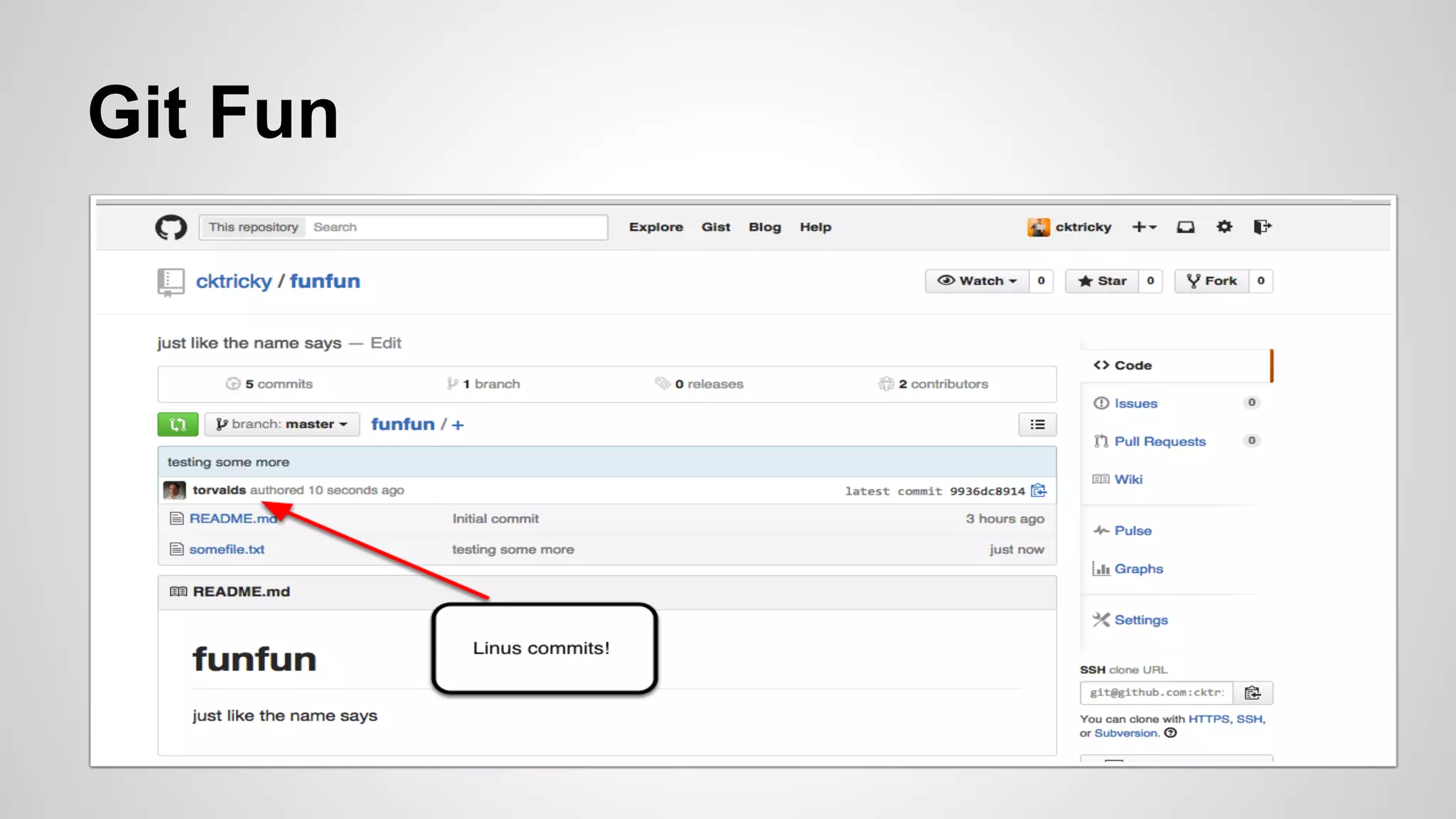
Task: Go to Pull Requests in sidebar
Action: (1160, 441)
